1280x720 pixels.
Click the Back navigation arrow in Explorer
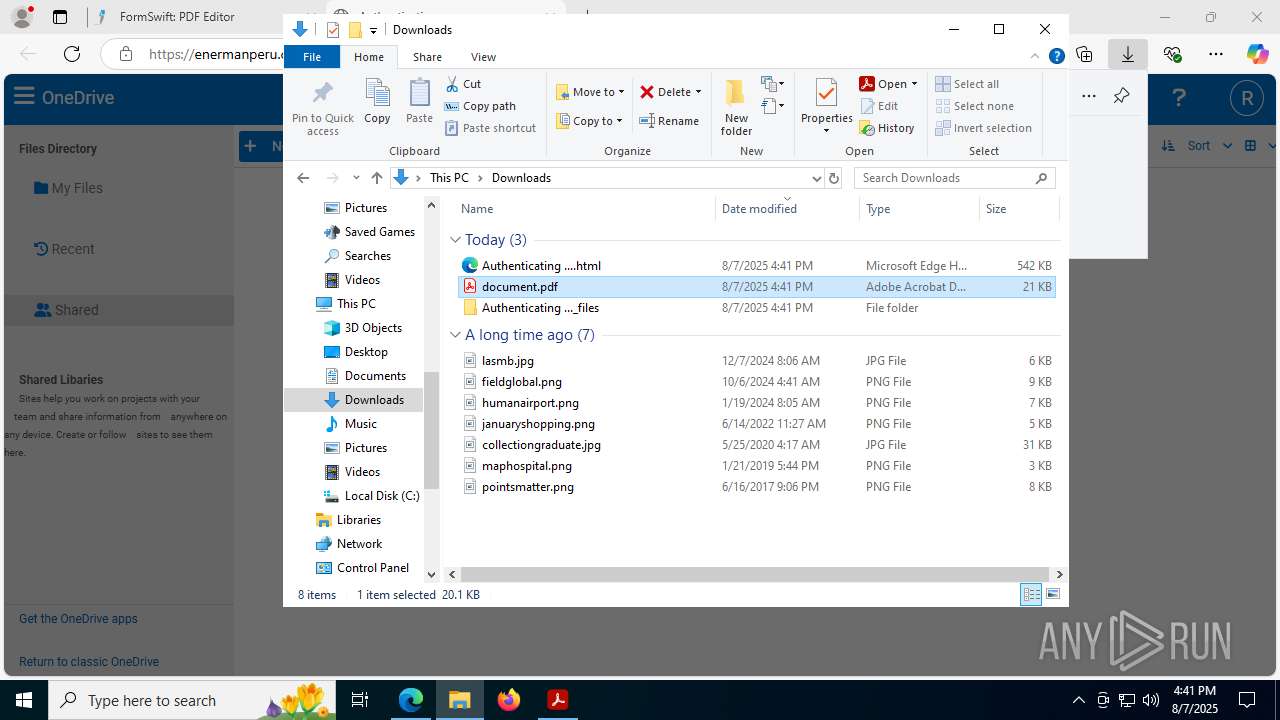coord(303,178)
